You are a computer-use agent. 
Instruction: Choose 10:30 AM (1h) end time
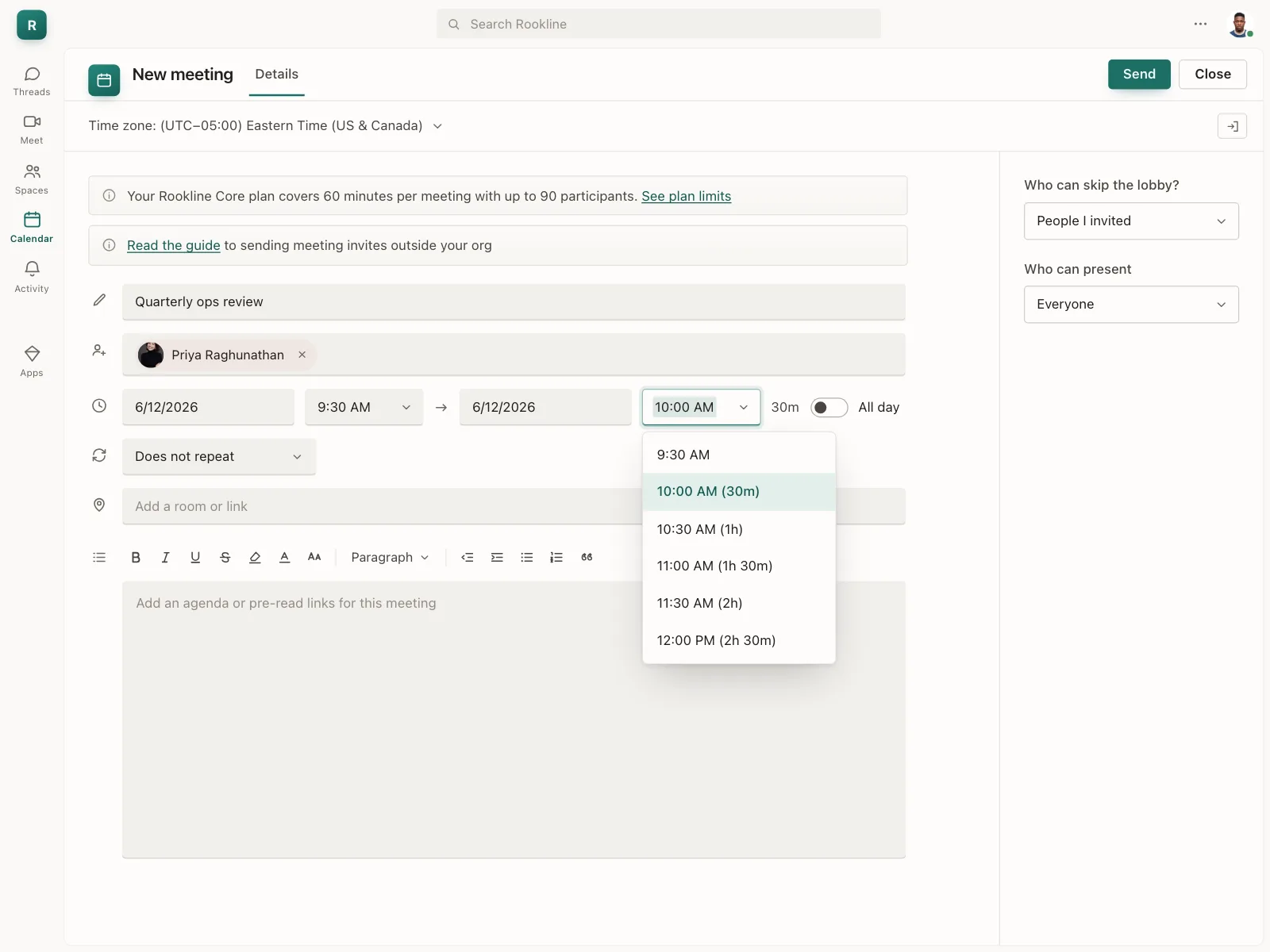[739, 529]
